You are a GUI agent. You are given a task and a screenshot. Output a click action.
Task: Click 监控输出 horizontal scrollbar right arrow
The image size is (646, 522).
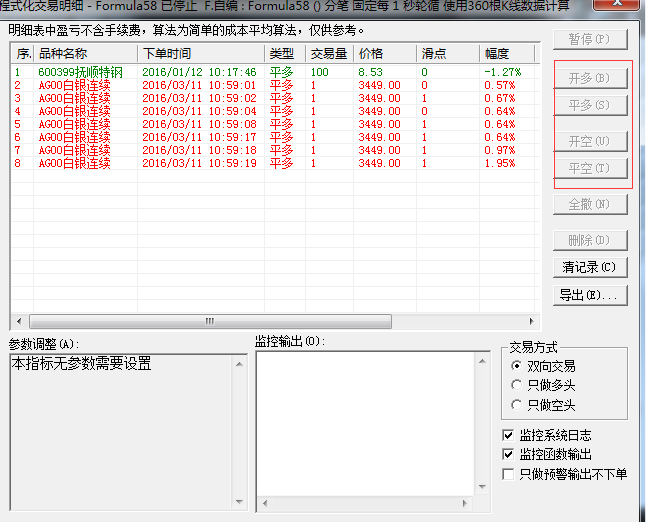(x=465, y=503)
